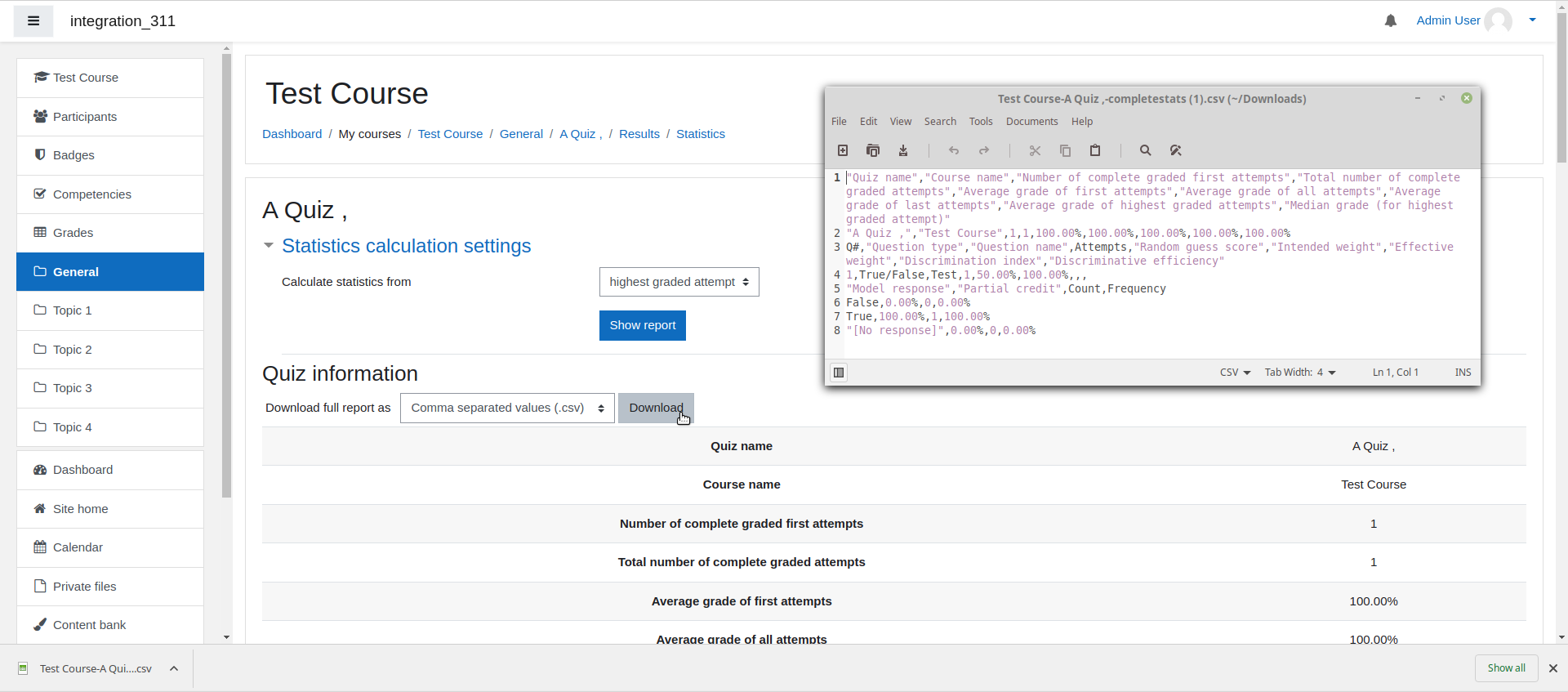
Task: Save the CSV file via toolbar icon
Action: (903, 150)
